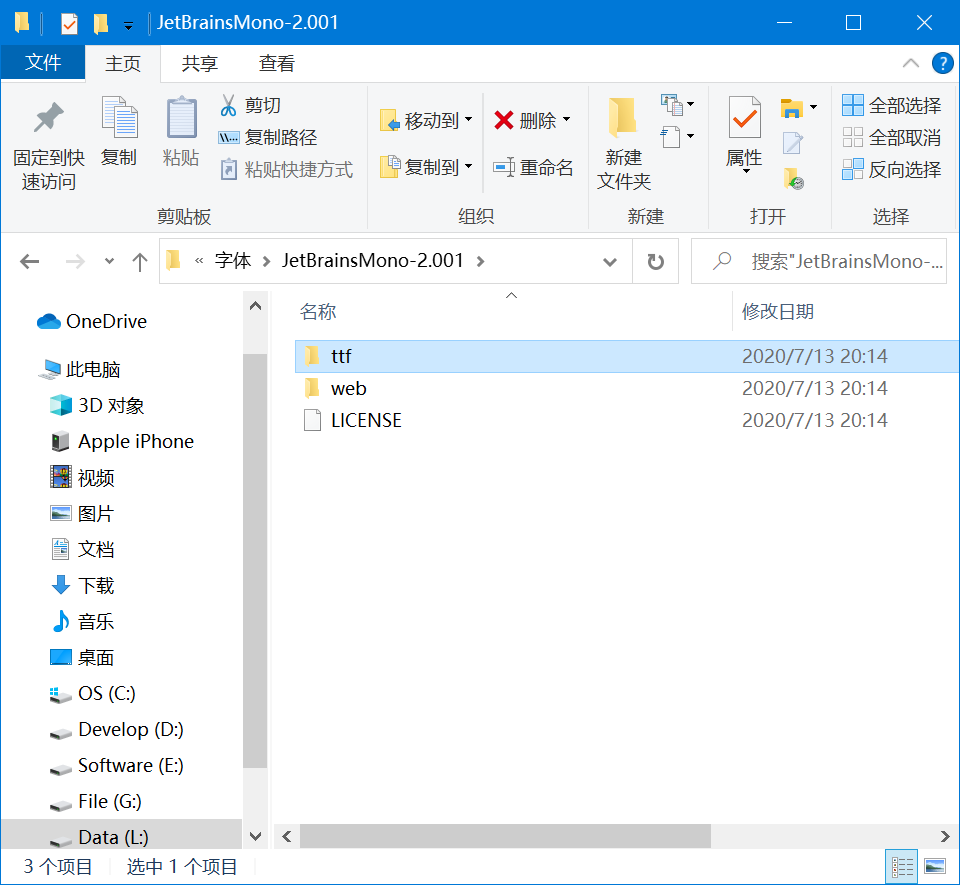Open the 文件 menu

coord(43,63)
